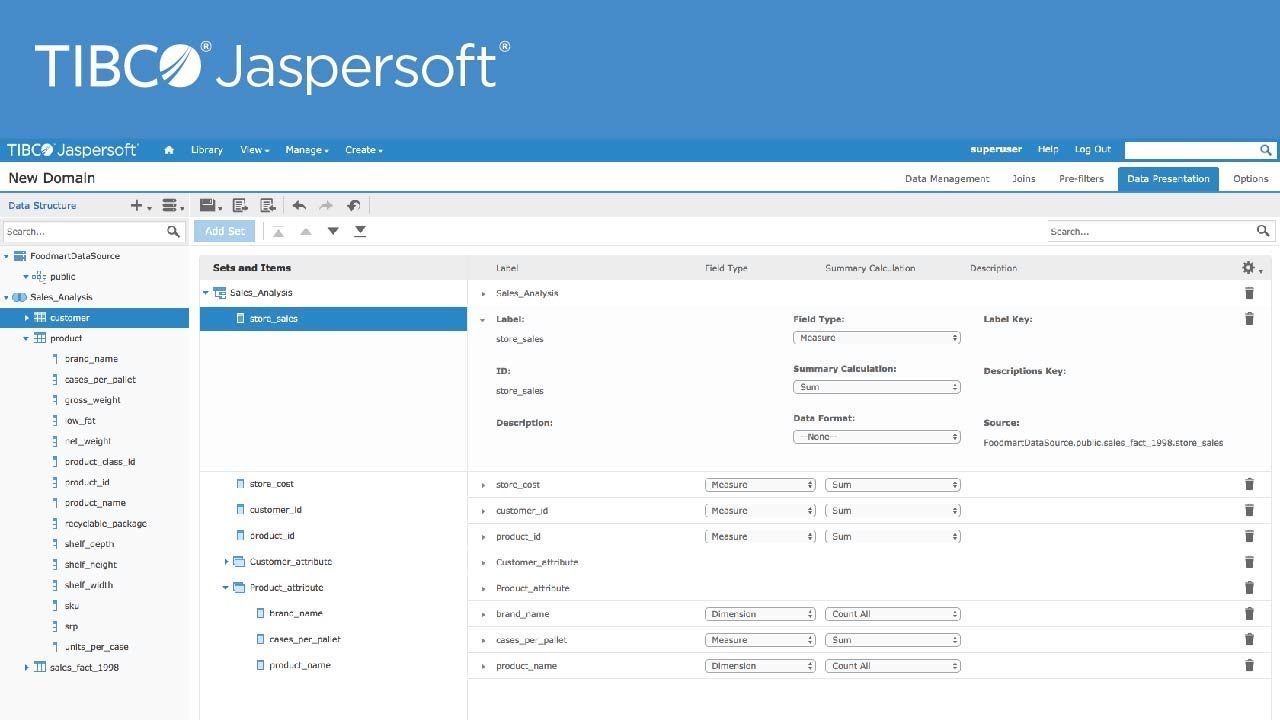Click the Log Out link

click(1093, 149)
